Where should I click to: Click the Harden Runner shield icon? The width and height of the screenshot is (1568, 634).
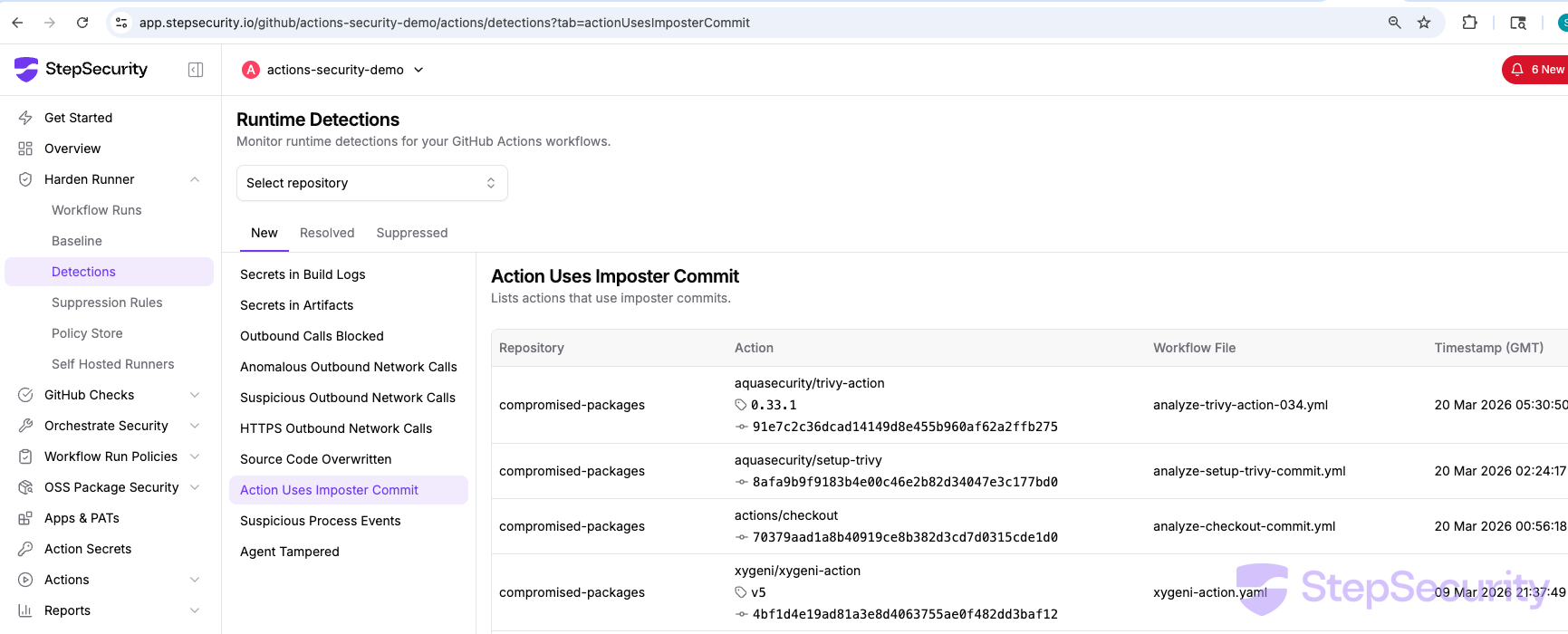[25, 179]
